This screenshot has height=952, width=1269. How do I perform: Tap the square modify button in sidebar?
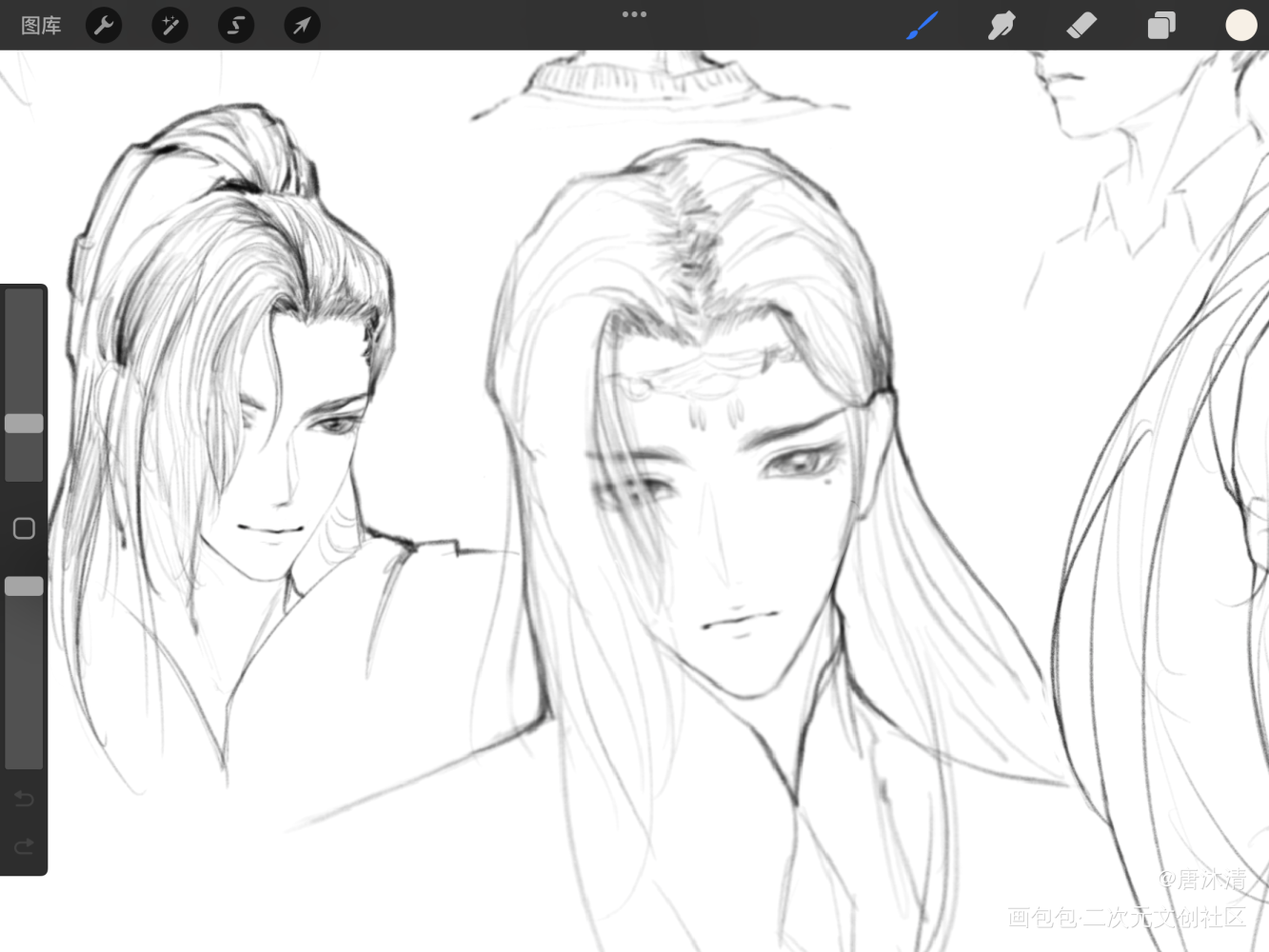point(24,528)
